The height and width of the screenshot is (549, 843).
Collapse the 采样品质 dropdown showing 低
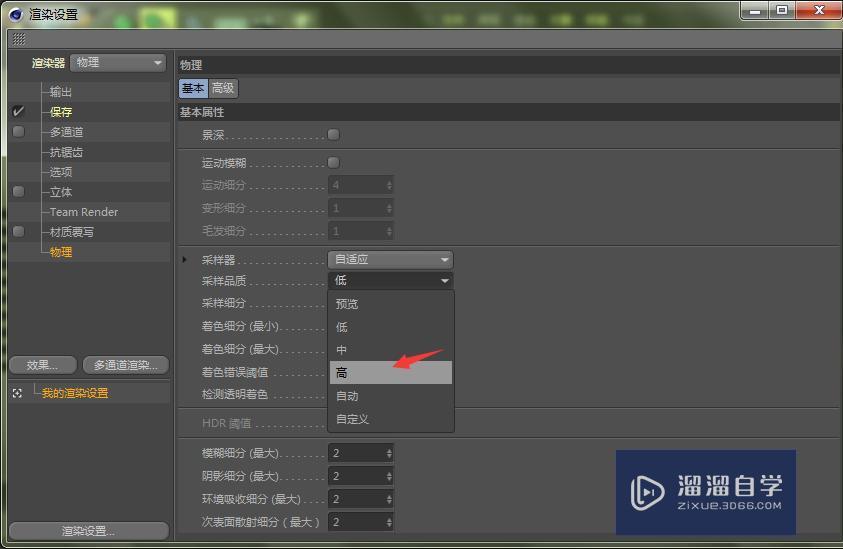[x=390, y=280]
